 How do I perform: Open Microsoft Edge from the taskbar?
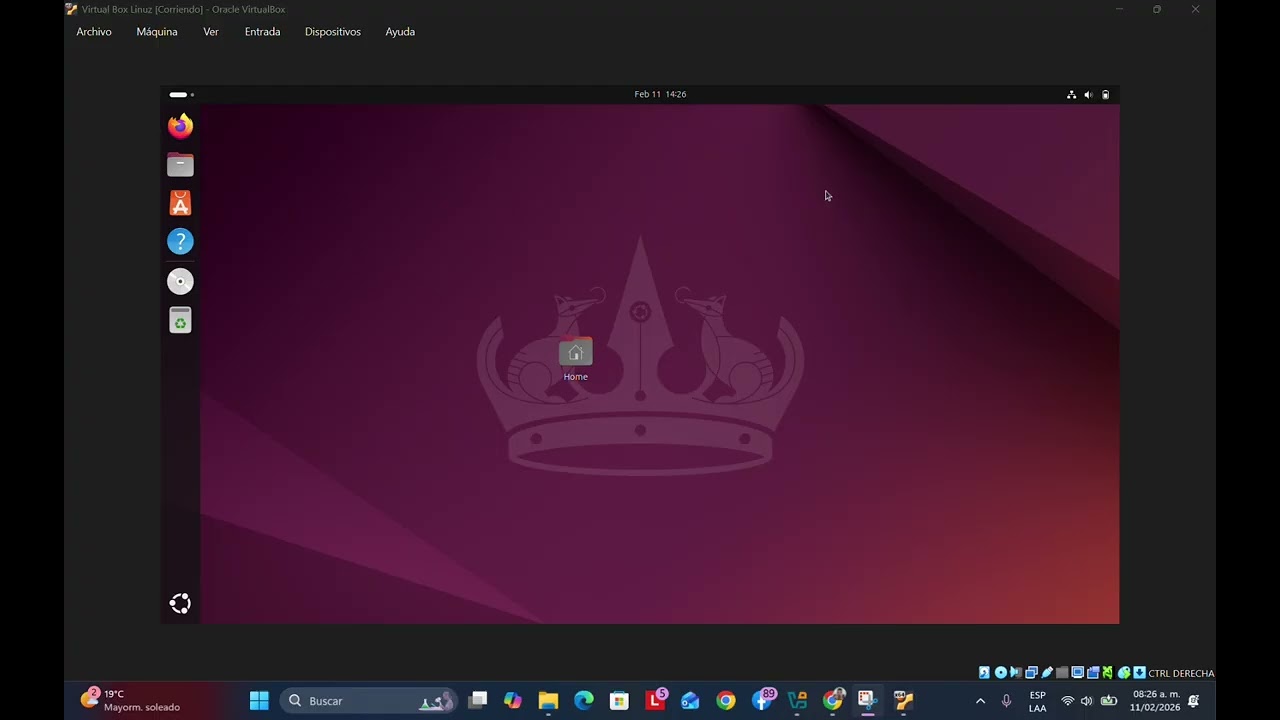click(584, 701)
